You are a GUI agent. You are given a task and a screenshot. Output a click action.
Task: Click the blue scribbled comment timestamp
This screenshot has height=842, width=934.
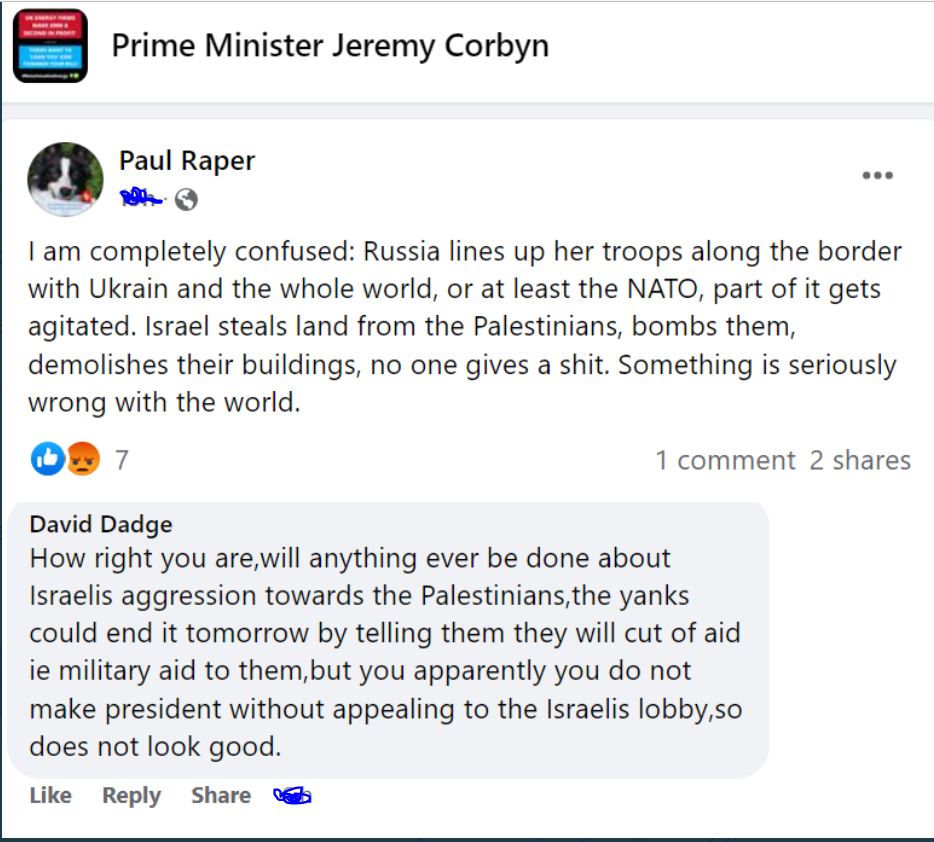(x=292, y=796)
